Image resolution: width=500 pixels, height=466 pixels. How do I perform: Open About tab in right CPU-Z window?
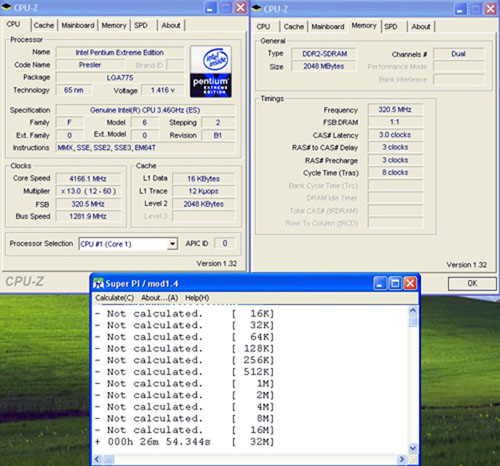tap(421, 27)
